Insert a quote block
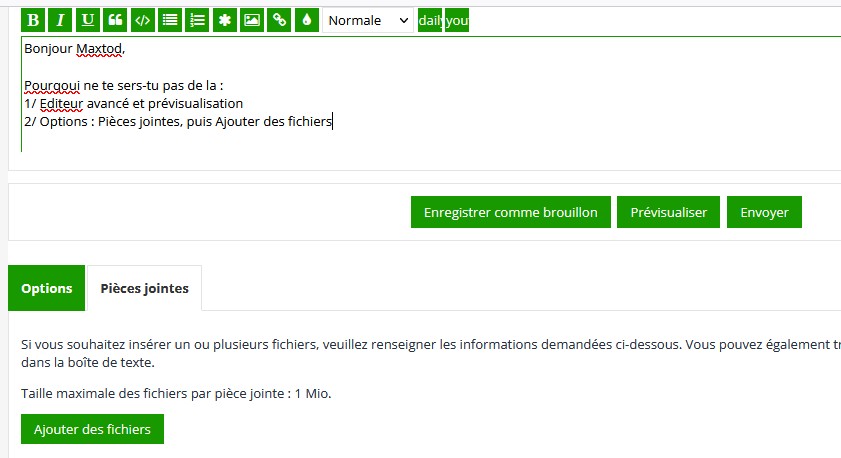Screen dimensions: 841x458 (x=115, y=20)
